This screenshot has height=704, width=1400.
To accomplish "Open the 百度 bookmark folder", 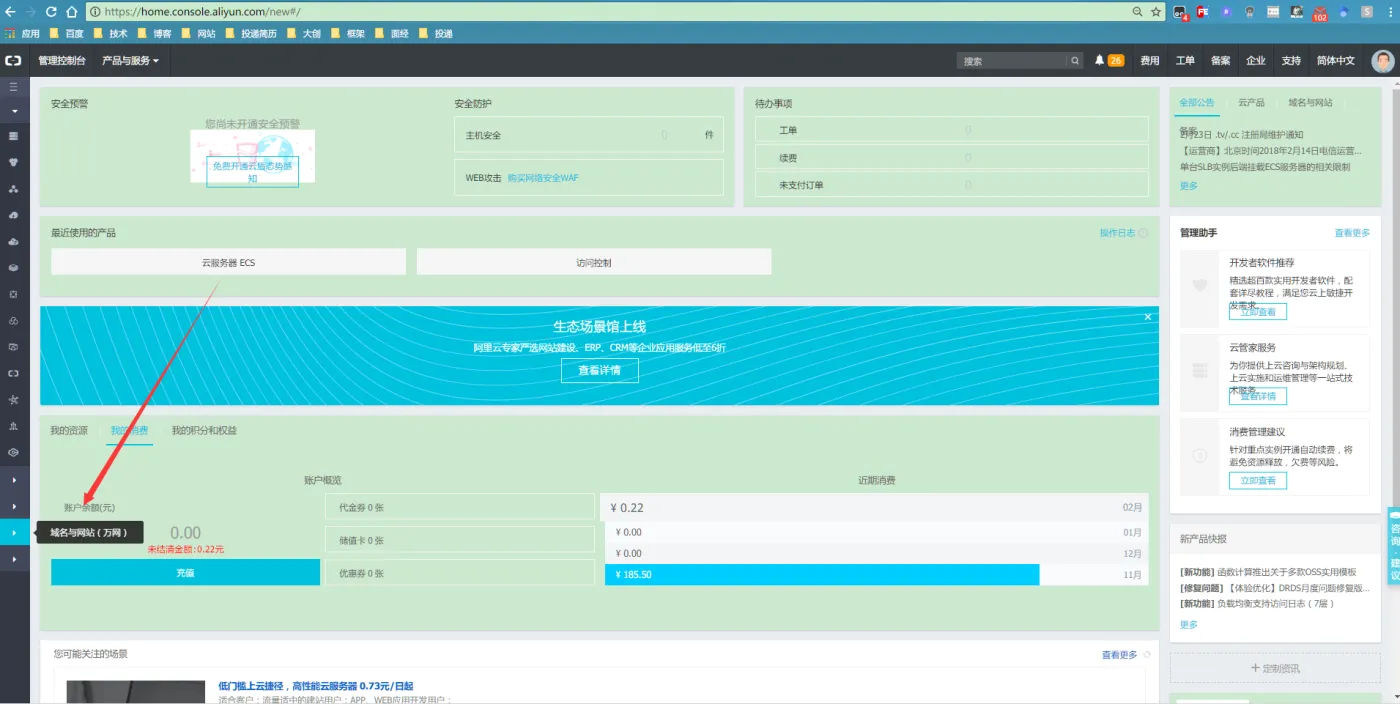I will 66,33.
